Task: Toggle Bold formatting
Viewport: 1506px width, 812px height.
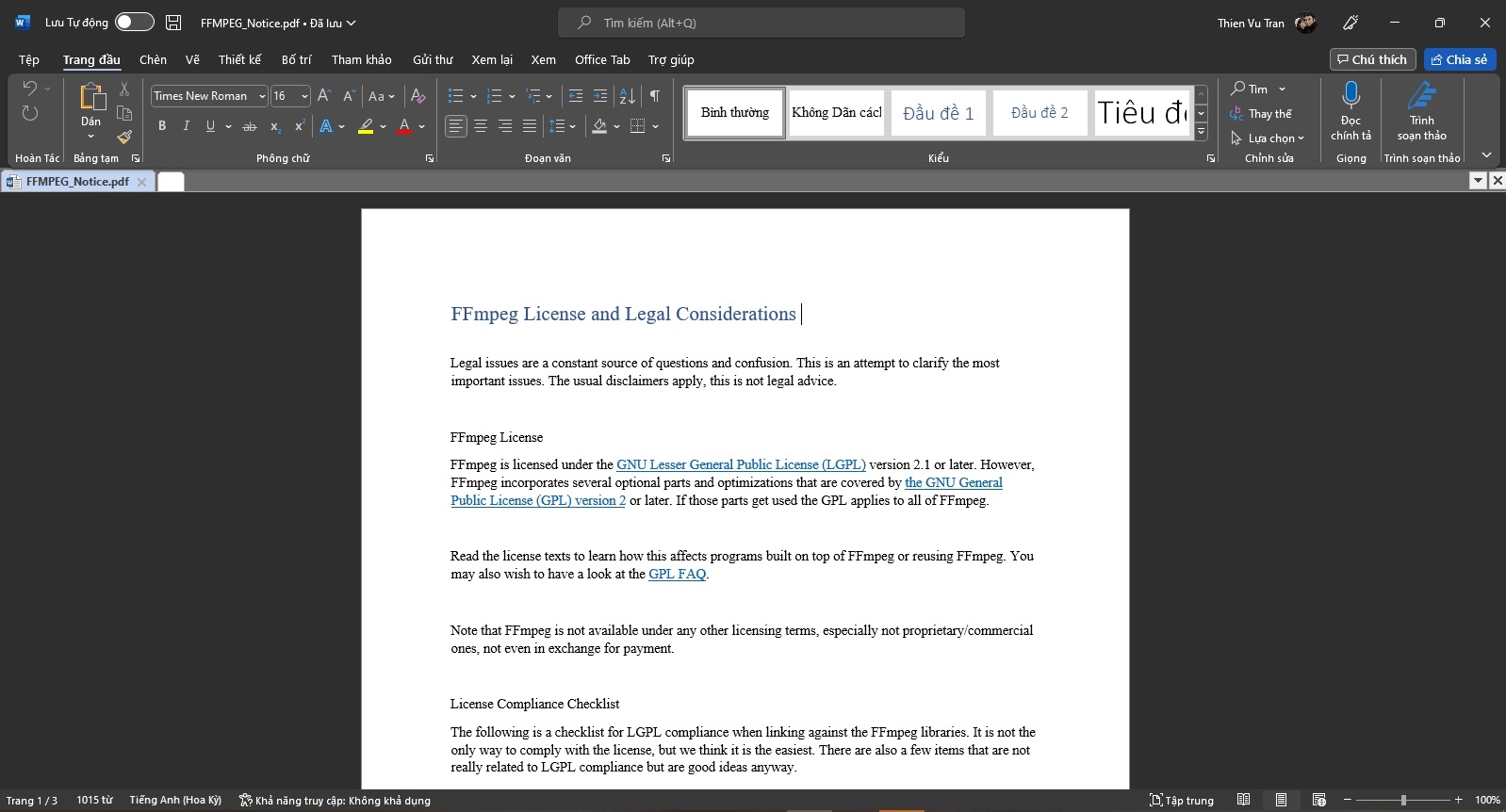Action: (162, 126)
